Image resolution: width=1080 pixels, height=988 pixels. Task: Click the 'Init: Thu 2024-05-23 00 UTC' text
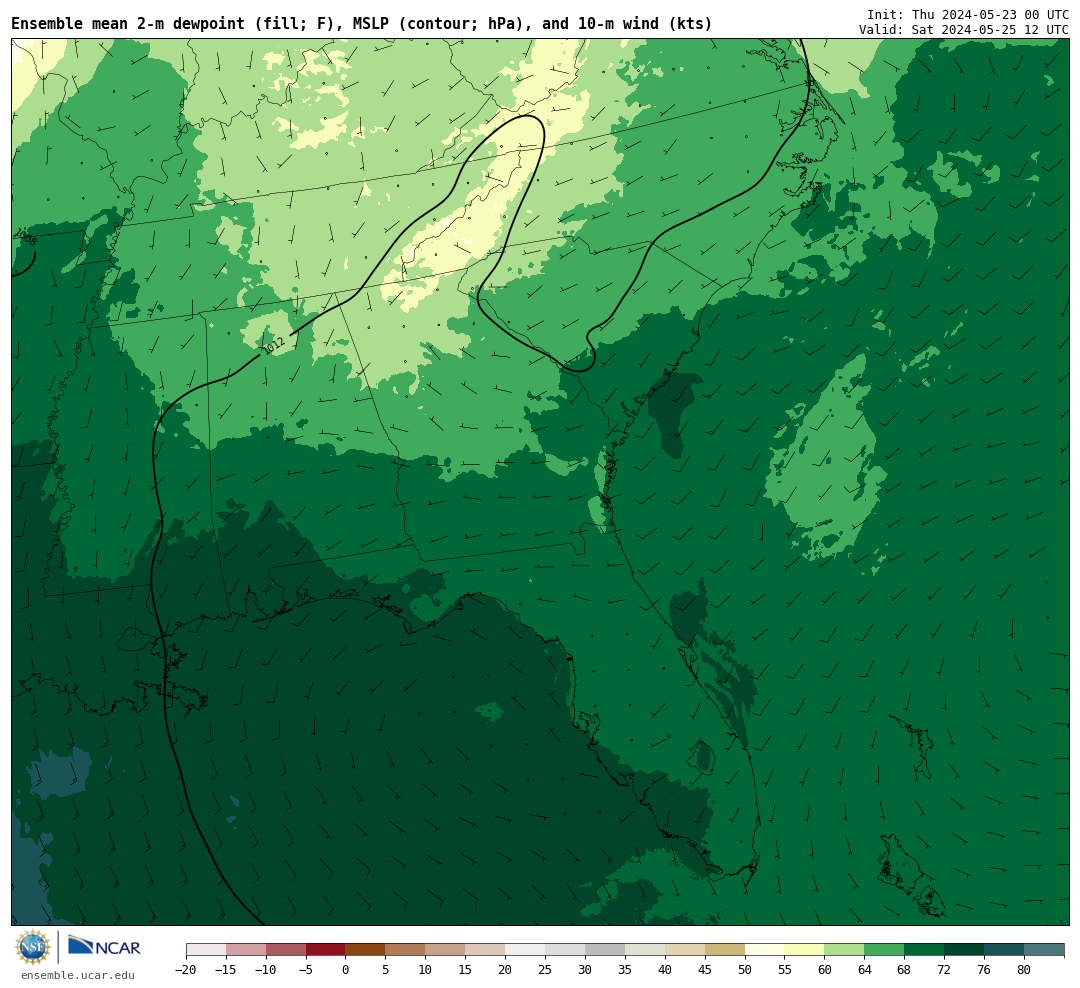pos(968,14)
